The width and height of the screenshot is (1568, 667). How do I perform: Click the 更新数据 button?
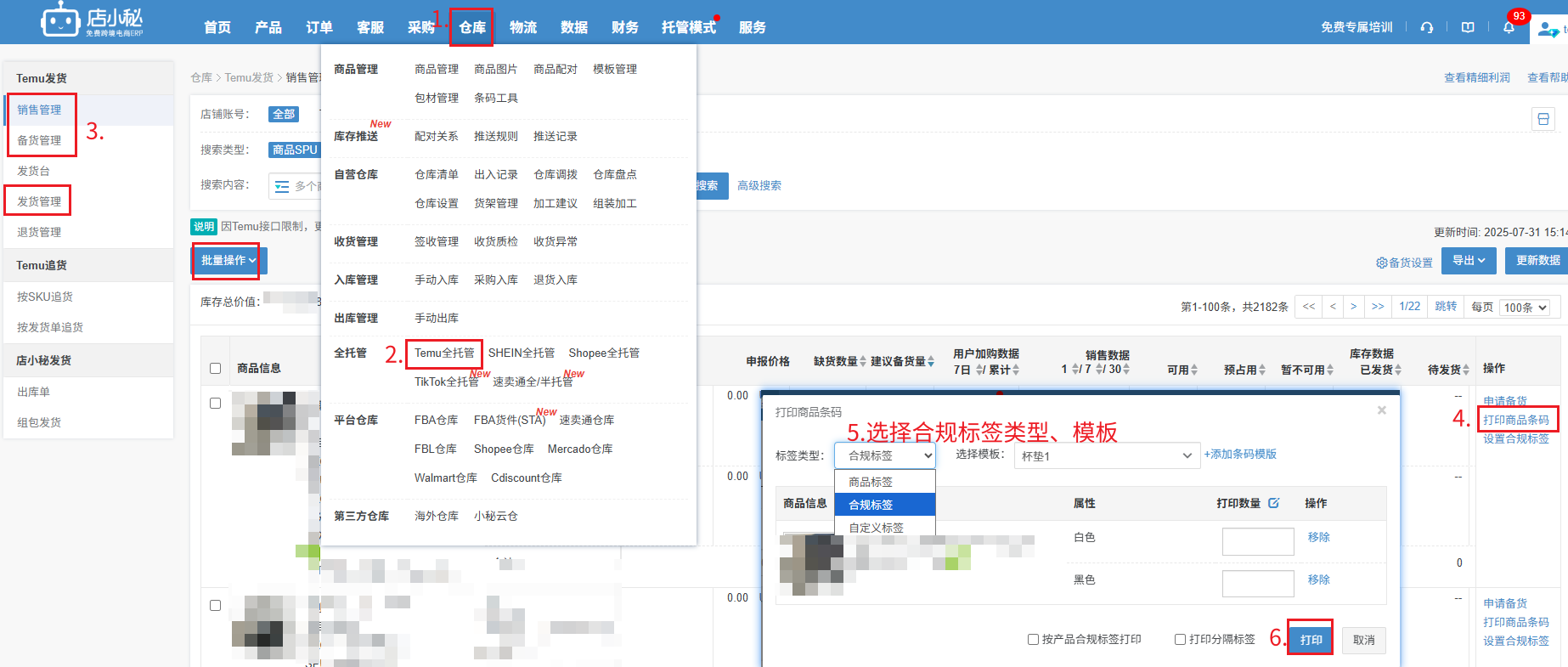[1537, 261]
